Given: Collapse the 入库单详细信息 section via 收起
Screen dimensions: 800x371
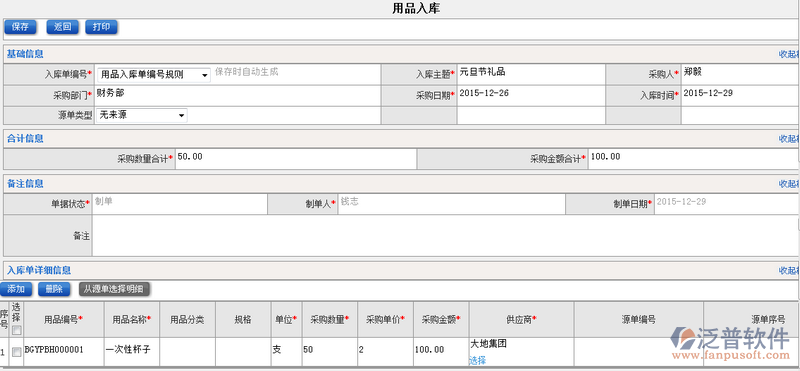Looking at the screenshot, I should pos(789,270).
